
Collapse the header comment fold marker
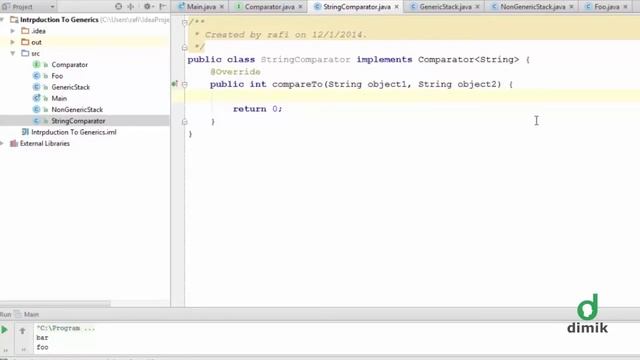click(184, 22)
